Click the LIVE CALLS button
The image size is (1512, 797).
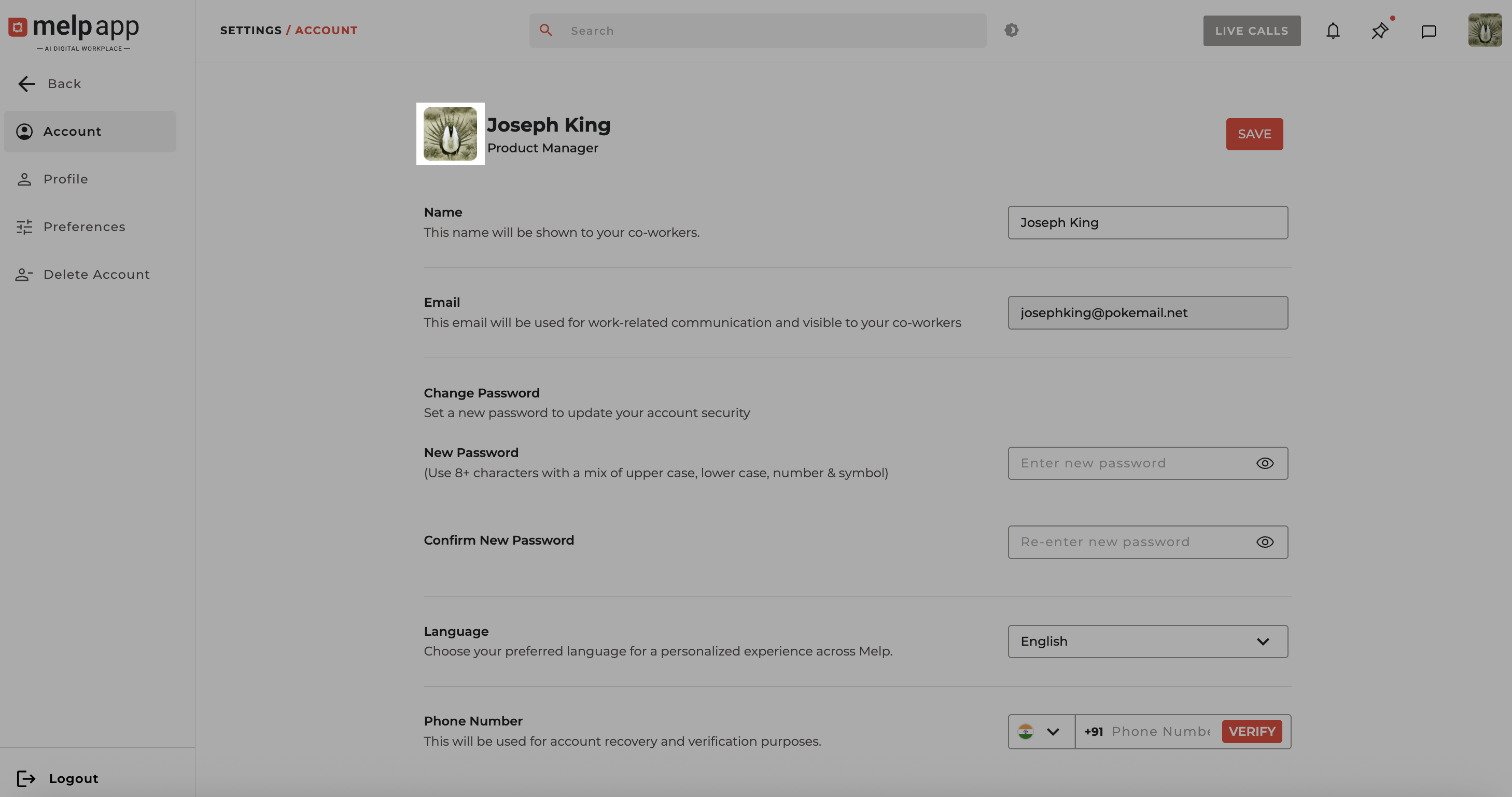coord(1251,31)
